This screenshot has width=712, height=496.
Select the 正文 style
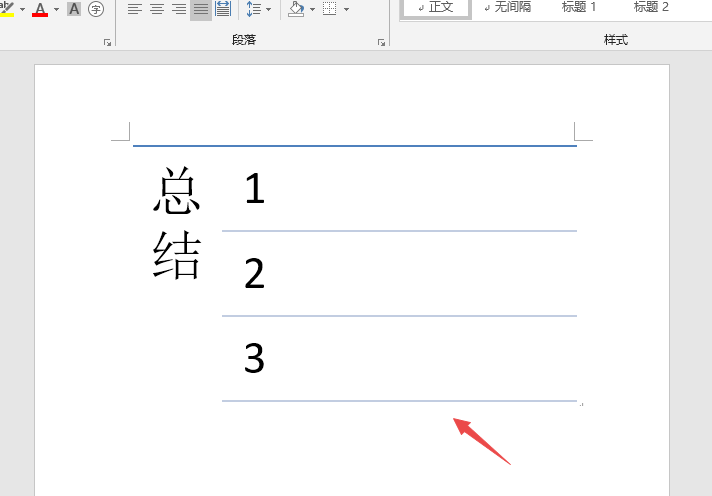pyautogui.click(x=436, y=8)
